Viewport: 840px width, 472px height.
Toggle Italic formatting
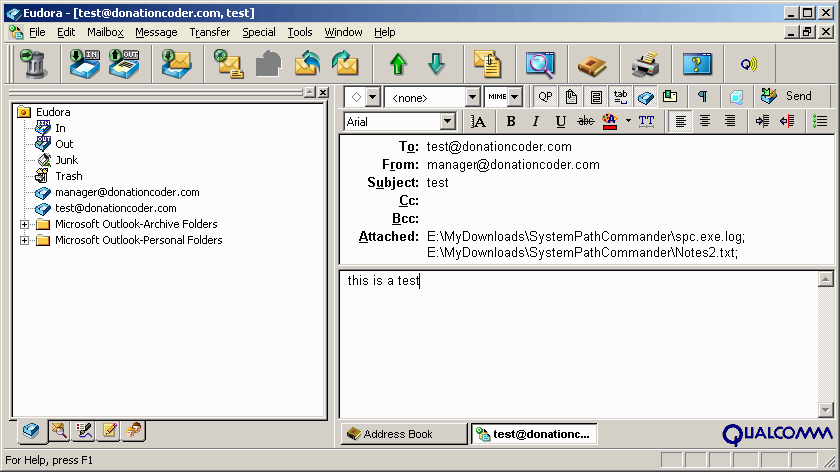coord(535,122)
